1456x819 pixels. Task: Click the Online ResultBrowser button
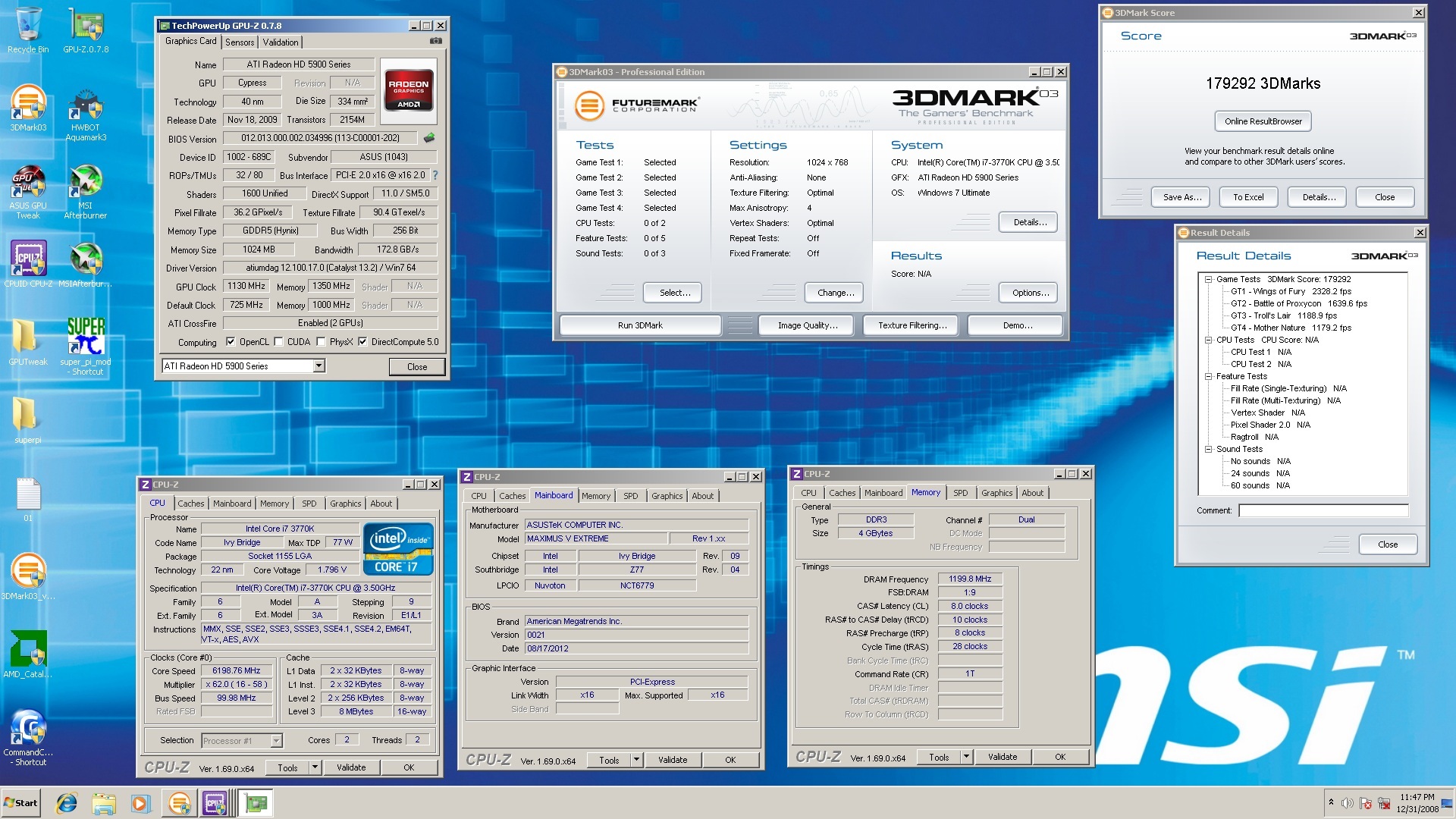1263,121
